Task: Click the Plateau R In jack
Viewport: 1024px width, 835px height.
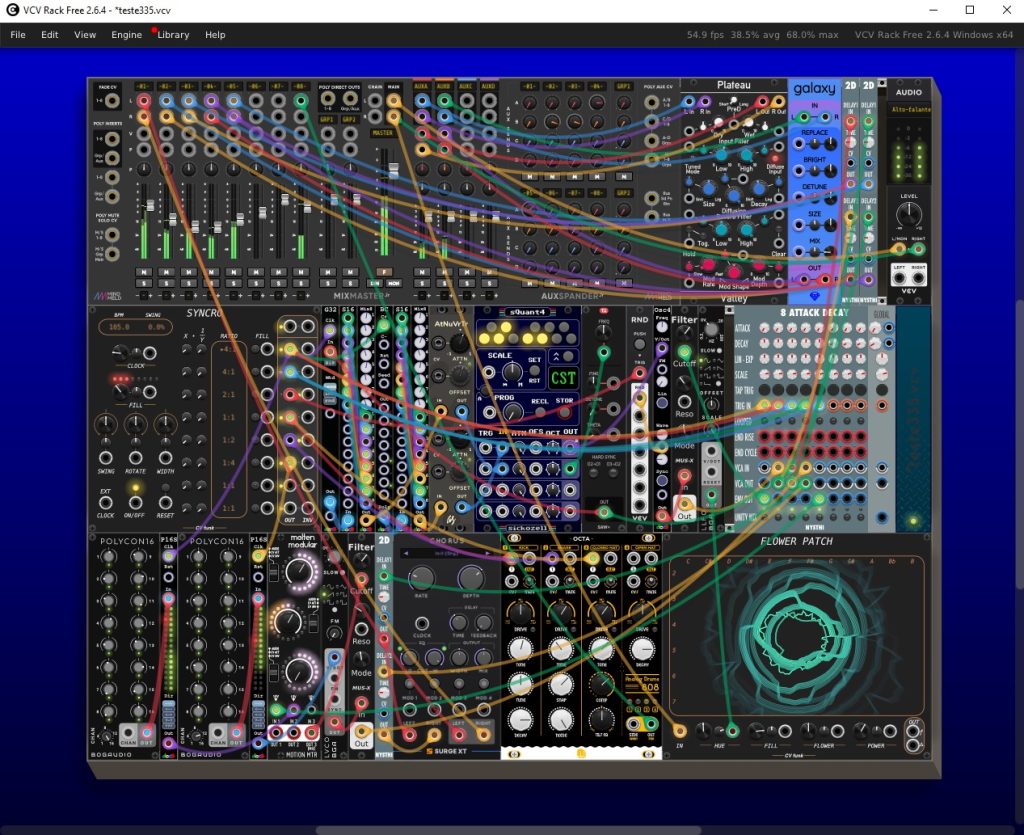Action: (x=705, y=101)
